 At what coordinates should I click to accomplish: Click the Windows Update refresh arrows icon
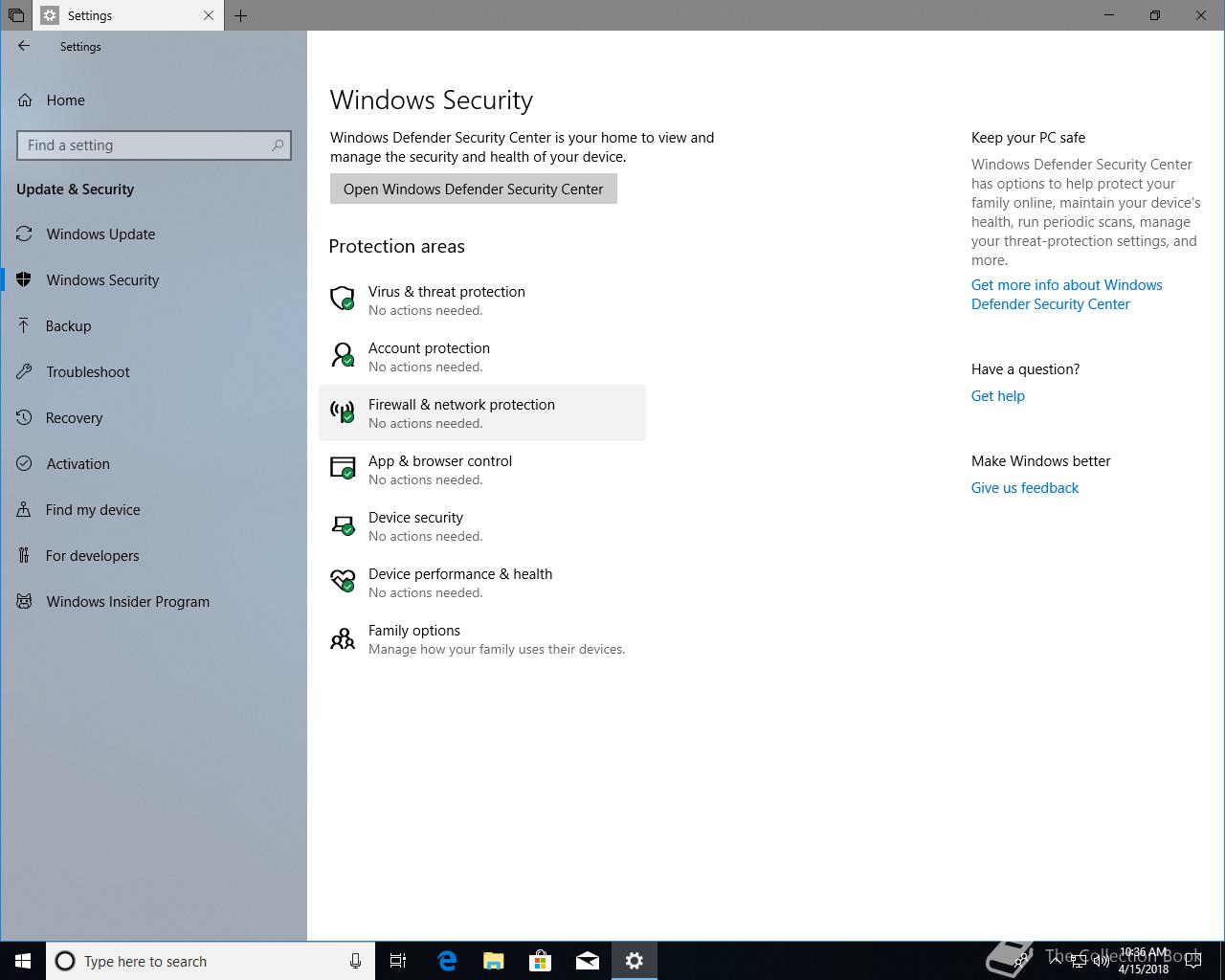point(25,234)
